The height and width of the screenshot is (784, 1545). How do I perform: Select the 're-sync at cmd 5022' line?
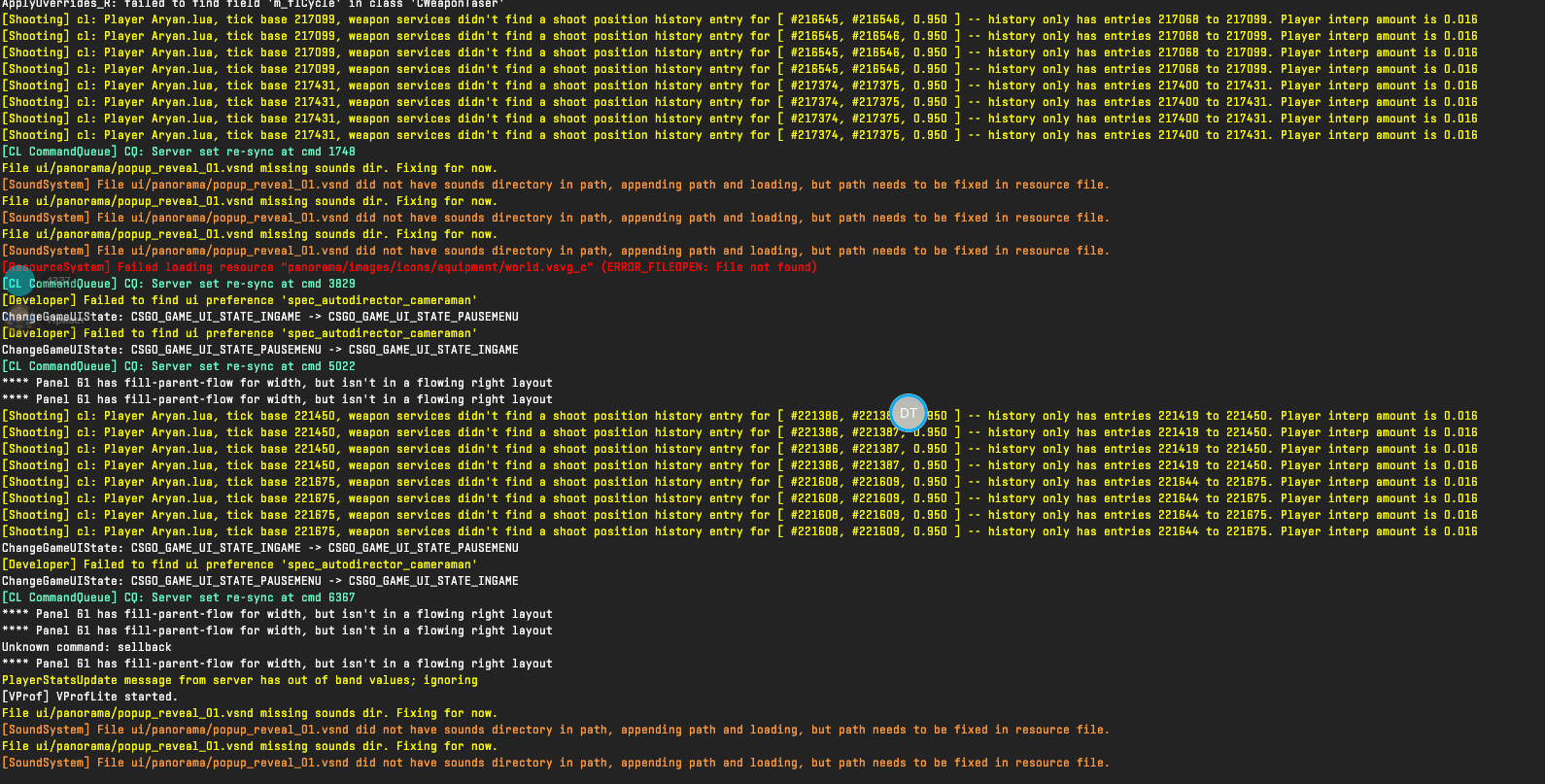click(178, 366)
